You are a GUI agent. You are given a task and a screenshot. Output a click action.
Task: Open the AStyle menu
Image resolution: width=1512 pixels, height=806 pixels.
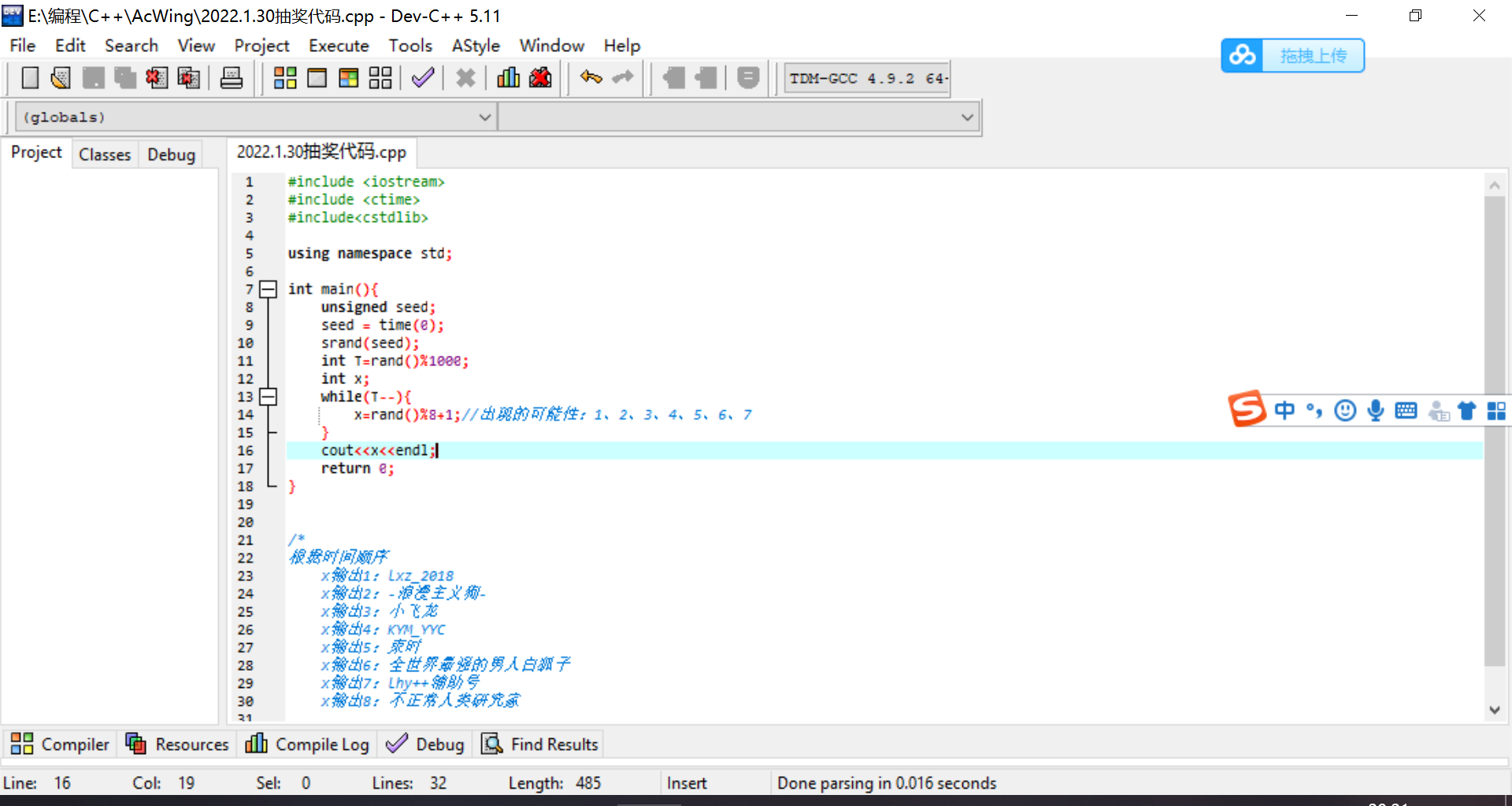[476, 46]
